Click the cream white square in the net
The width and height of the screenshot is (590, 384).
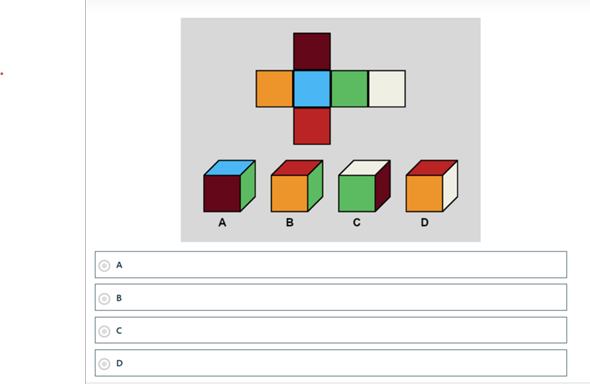click(387, 89)
